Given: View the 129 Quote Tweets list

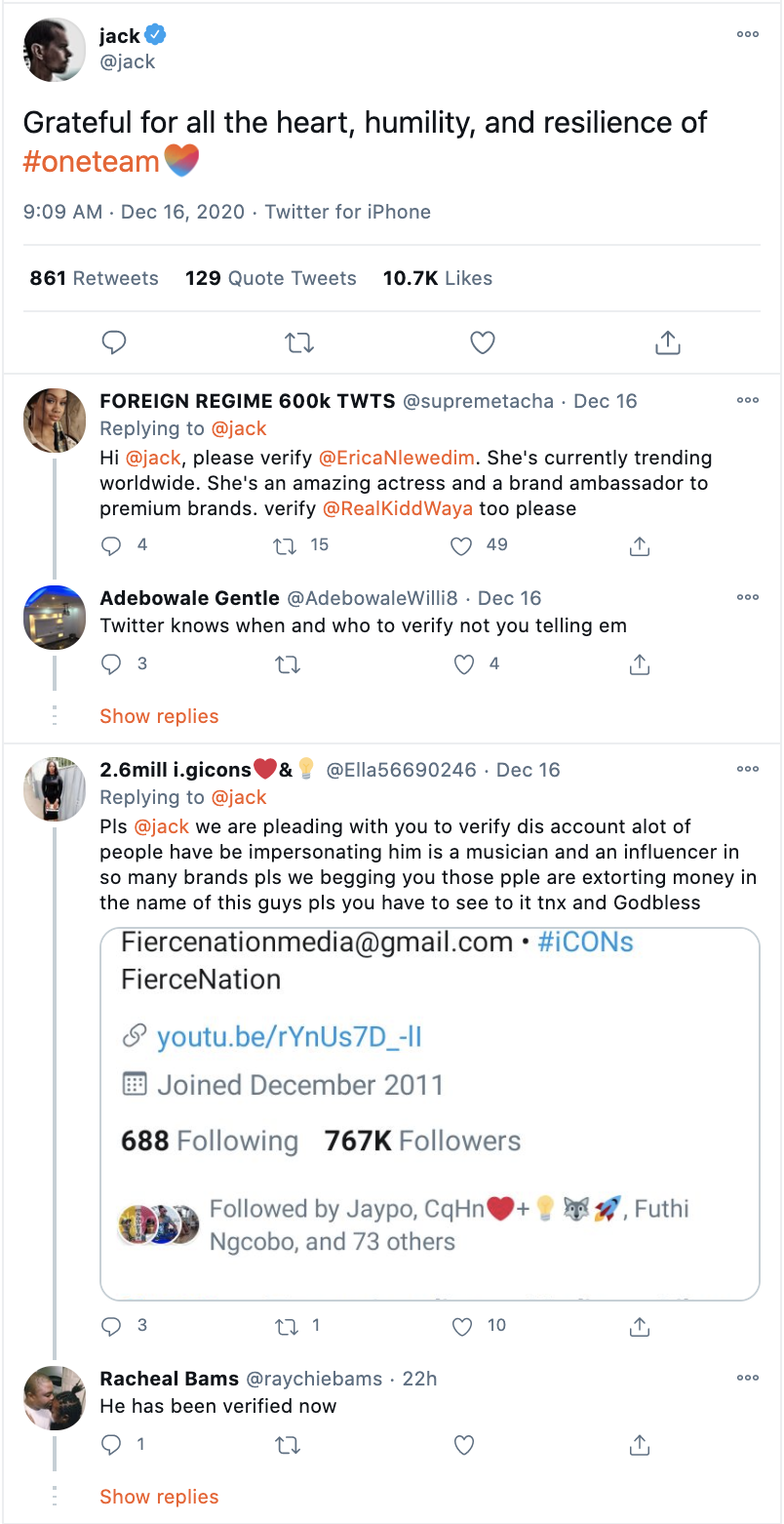Looking at the screenshot, I should point(270,278).
